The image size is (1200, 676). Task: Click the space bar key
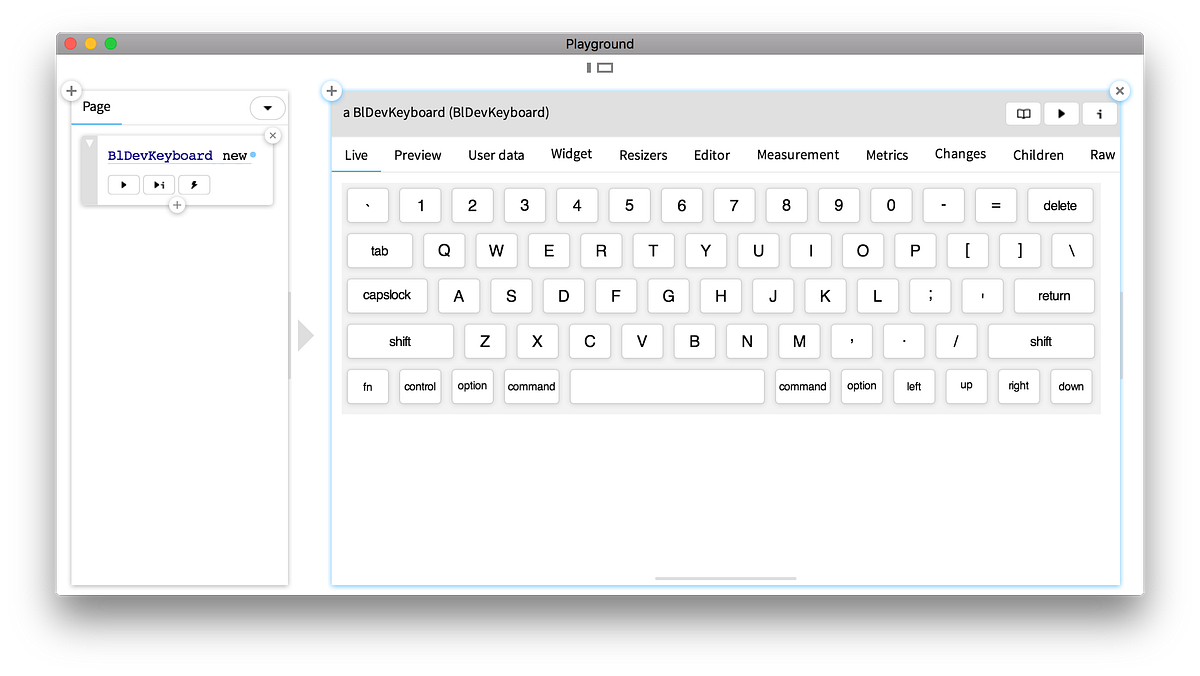pos(666,386)
